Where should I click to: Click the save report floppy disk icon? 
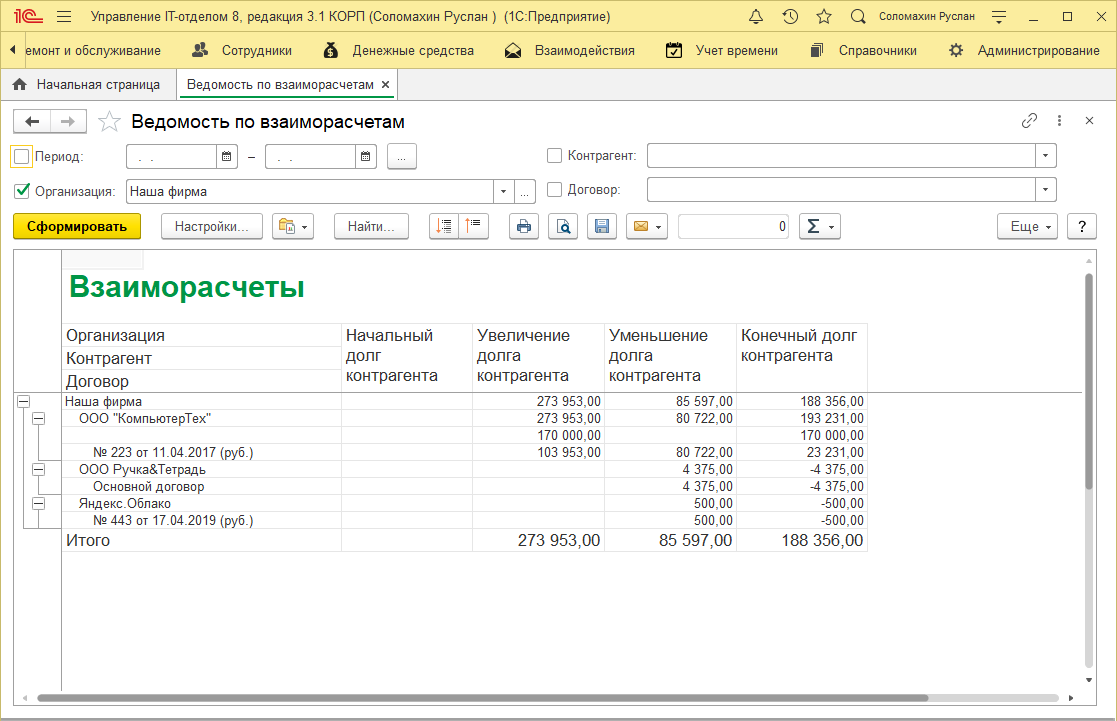602,227
